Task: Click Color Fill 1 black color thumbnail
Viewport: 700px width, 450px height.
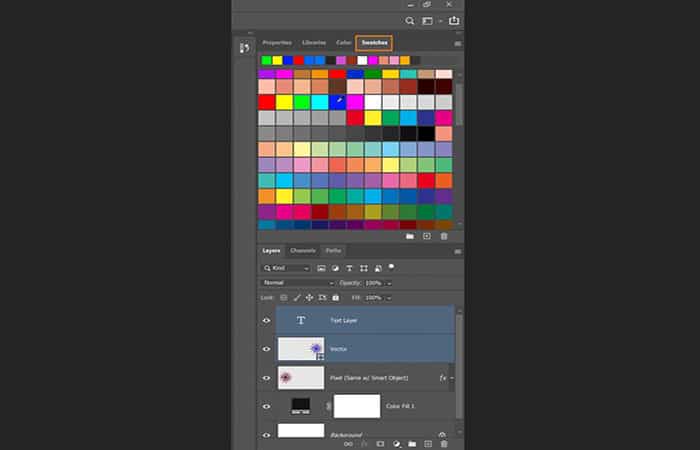Action: tap(300, 406)
